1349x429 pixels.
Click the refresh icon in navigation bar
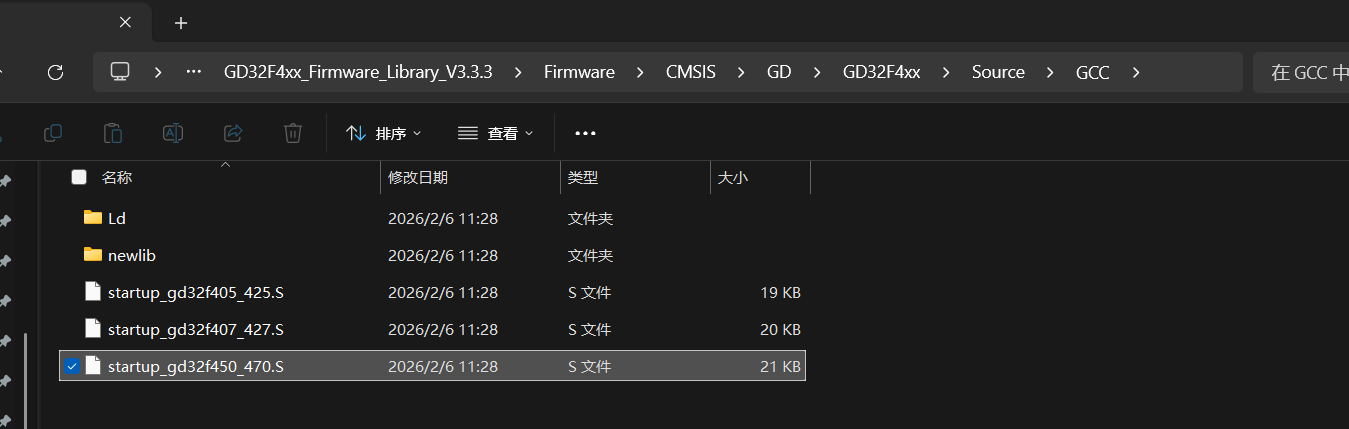coord(56,72)
